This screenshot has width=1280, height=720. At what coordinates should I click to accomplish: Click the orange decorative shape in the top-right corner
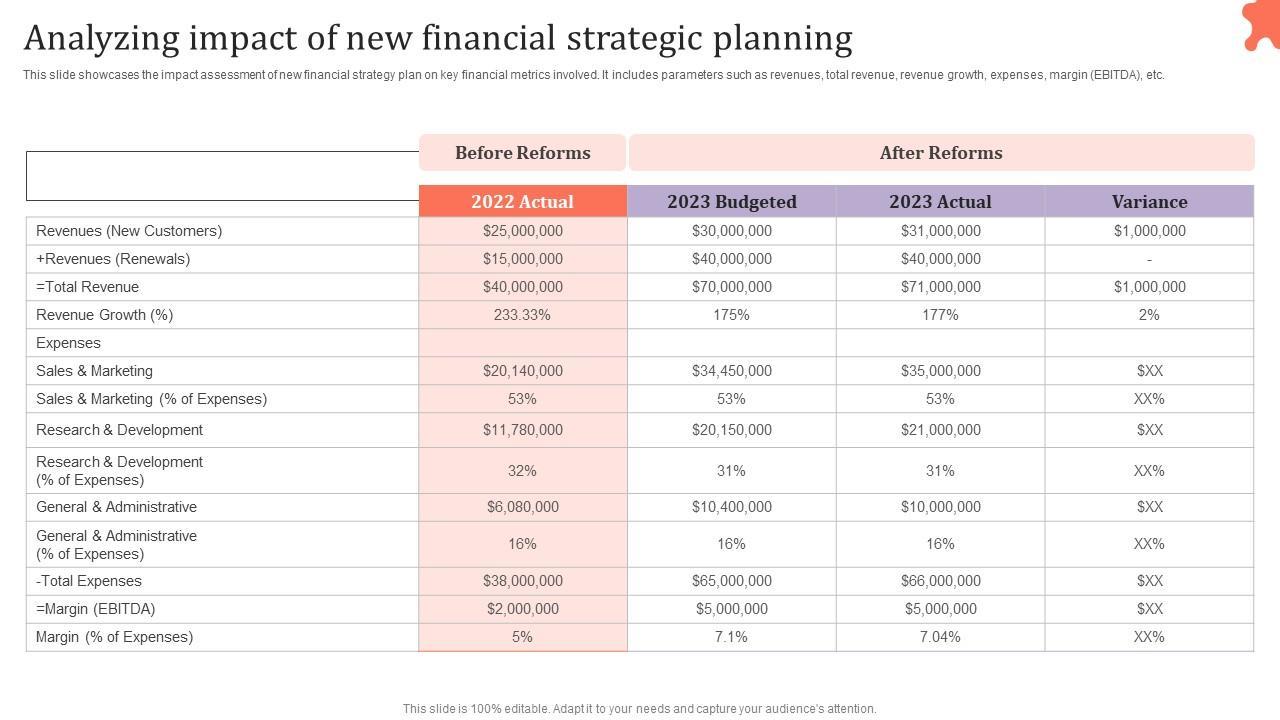point(1261,24)
